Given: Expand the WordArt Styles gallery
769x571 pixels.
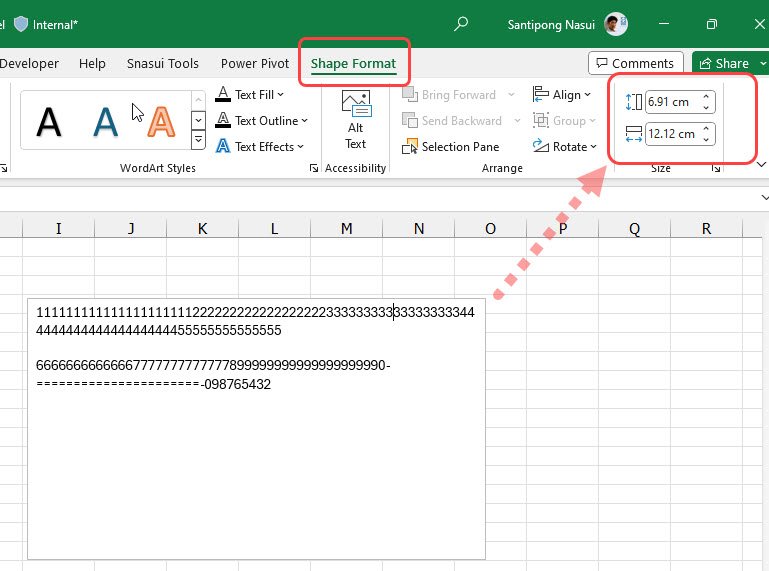Looking at the screenshot, I should point(198,141).
